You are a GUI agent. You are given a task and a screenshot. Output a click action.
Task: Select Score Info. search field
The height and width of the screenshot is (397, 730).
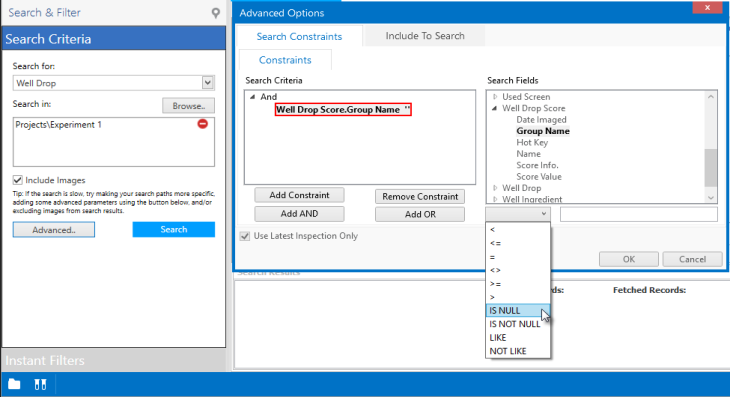(x=537, y=165)
